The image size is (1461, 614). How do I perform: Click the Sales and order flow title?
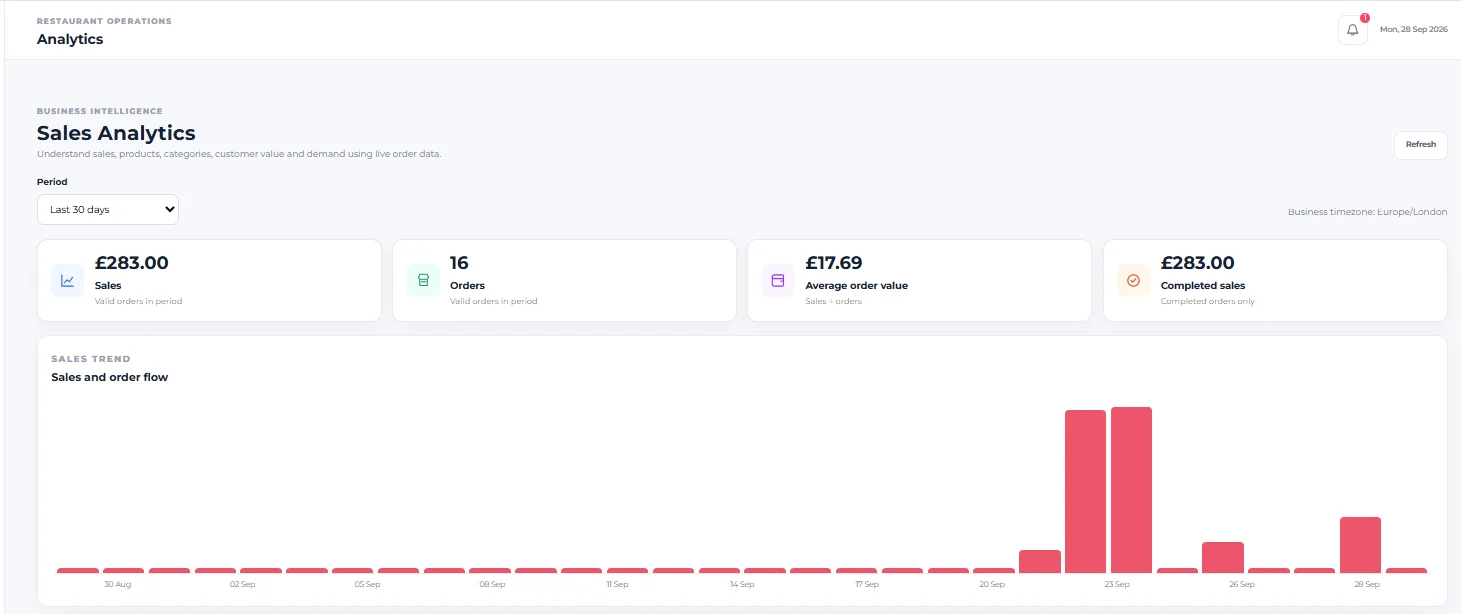pos(110,377)
